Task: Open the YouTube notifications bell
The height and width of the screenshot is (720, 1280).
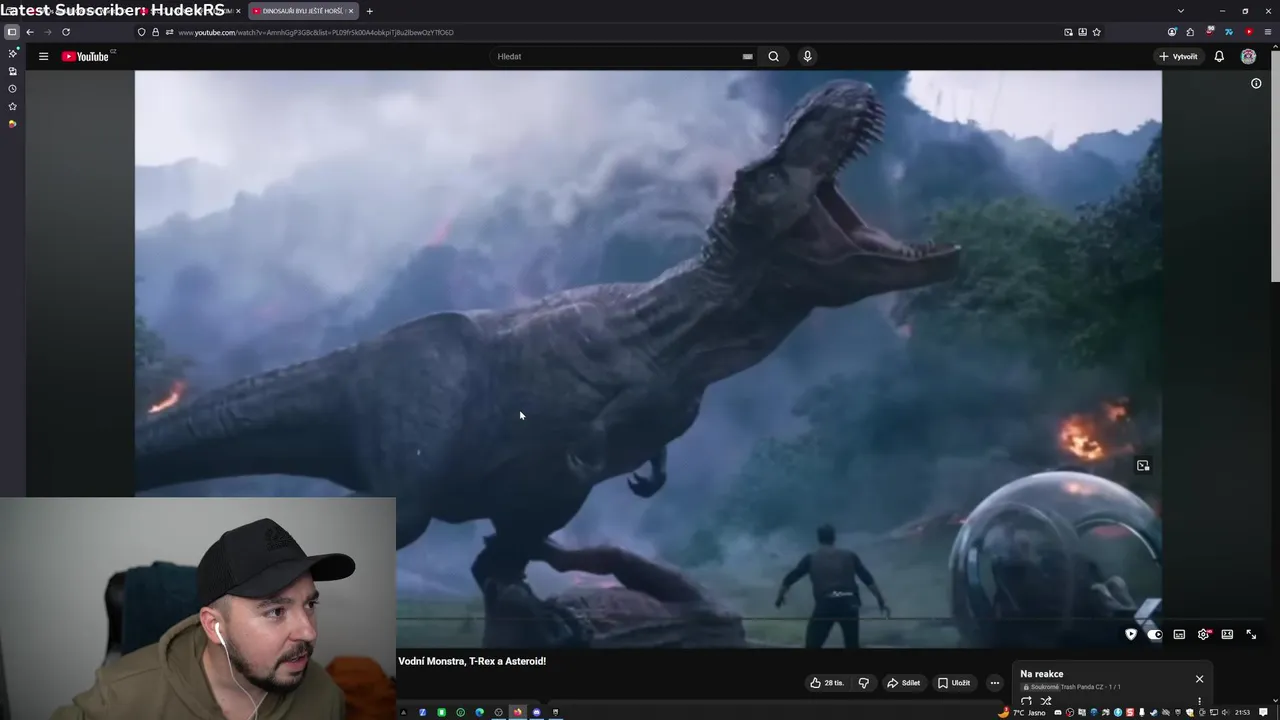Action: tap(1219, 56)
